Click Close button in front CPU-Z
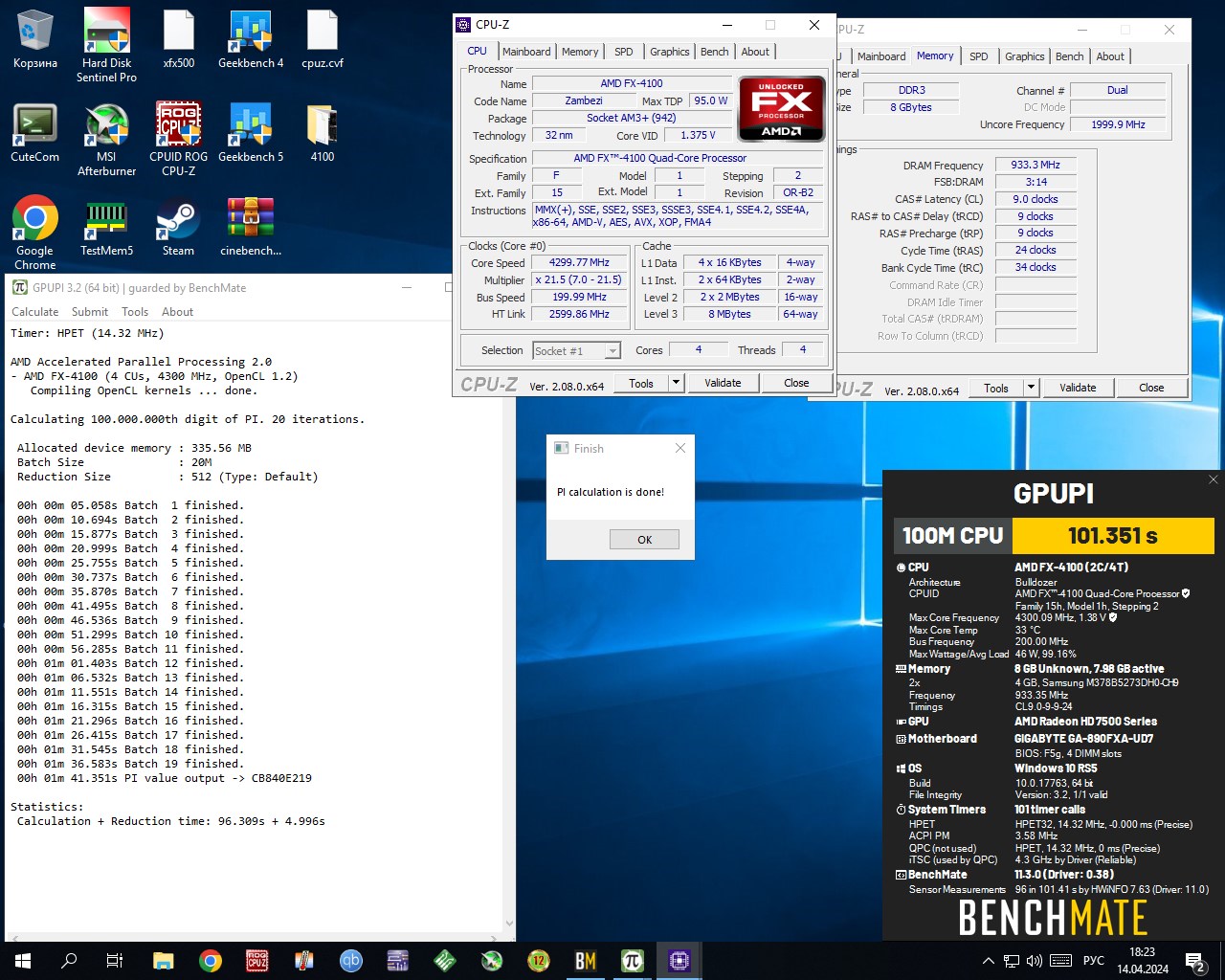The height and width of the screenshot is (980, 1225). click(796, 383)
